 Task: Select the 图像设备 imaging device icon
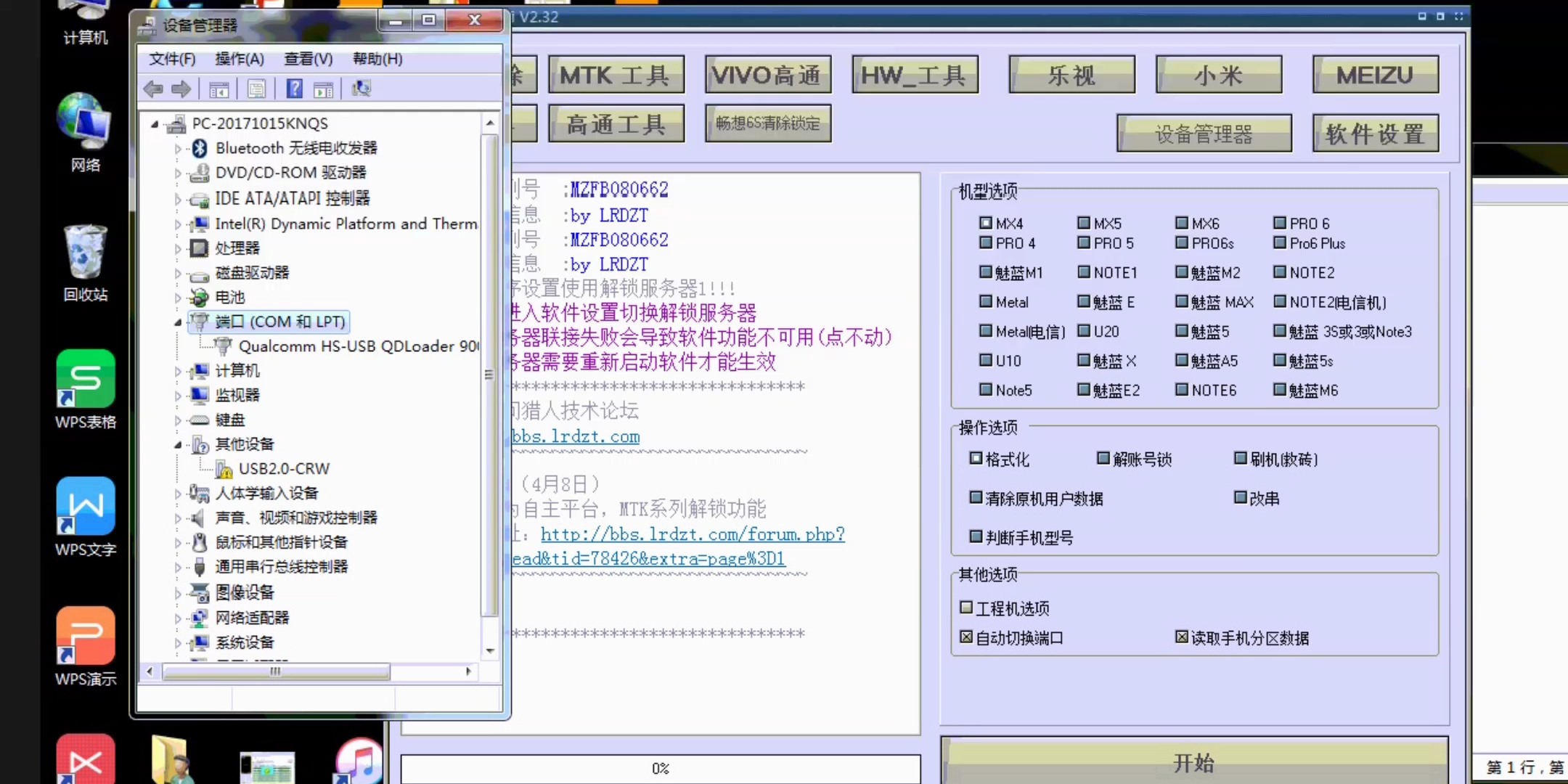click(200, 592)
